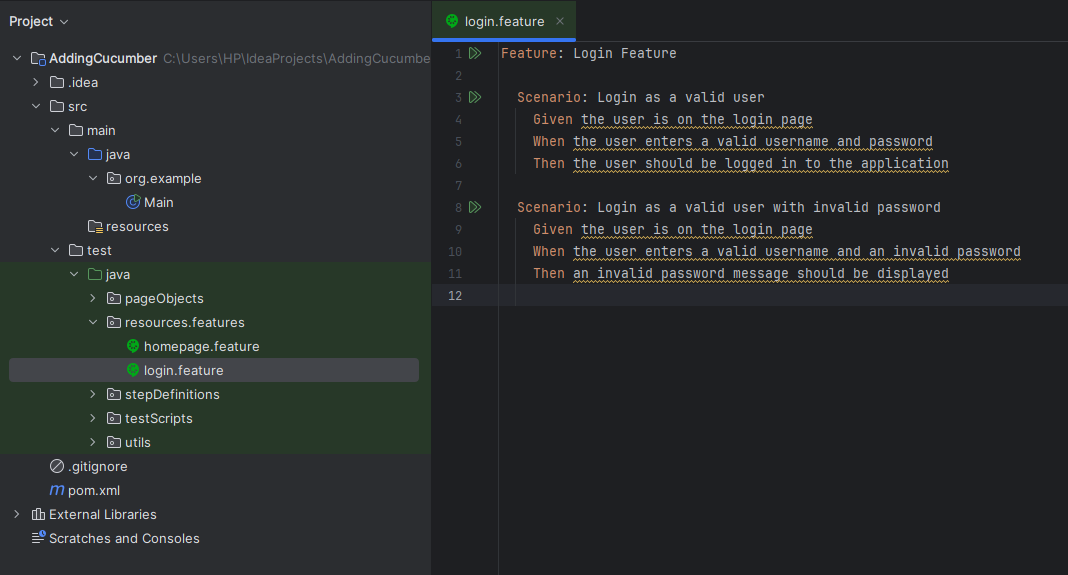
Task: Click step 'the user is on the login page' on line 4
Action: [x=697, y=119]
